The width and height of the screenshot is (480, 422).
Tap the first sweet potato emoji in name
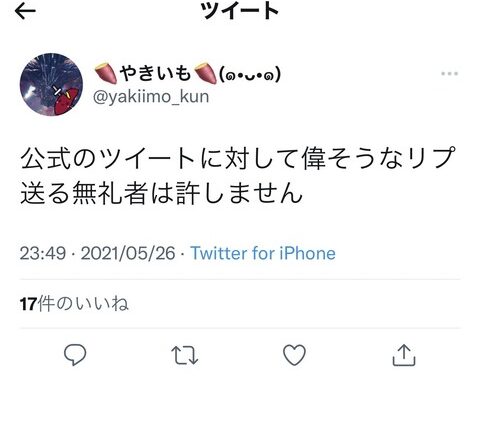tap(106, 74)
